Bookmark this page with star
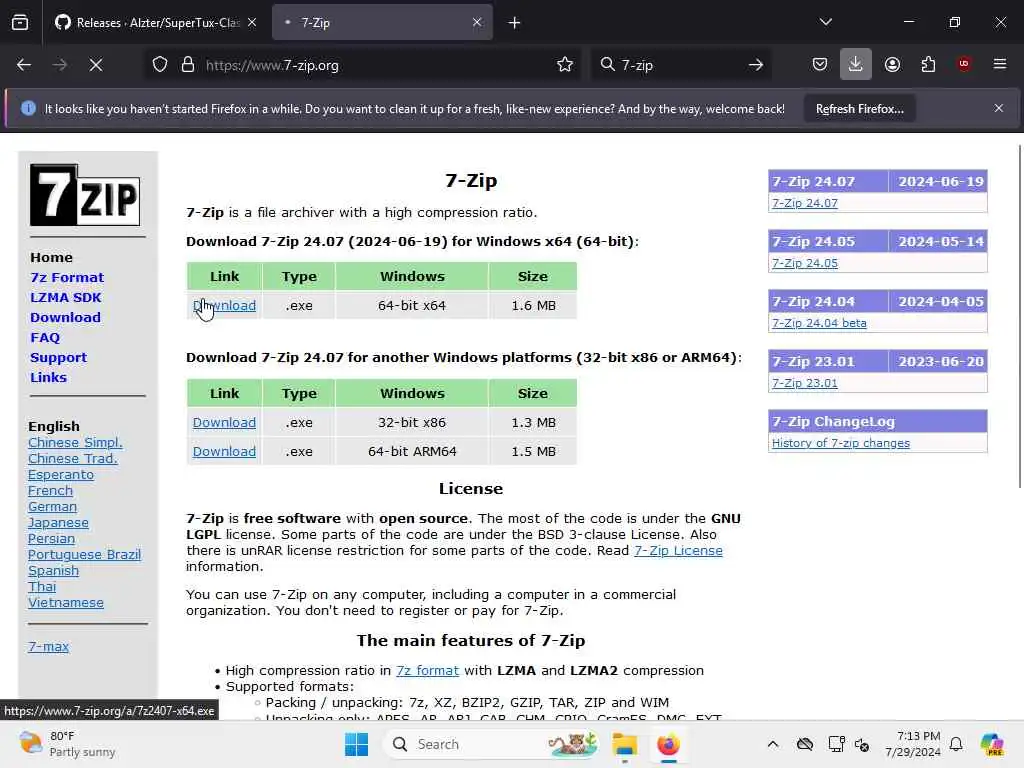The height and width of the screenshot is (768, 1024). click(565, 65)
